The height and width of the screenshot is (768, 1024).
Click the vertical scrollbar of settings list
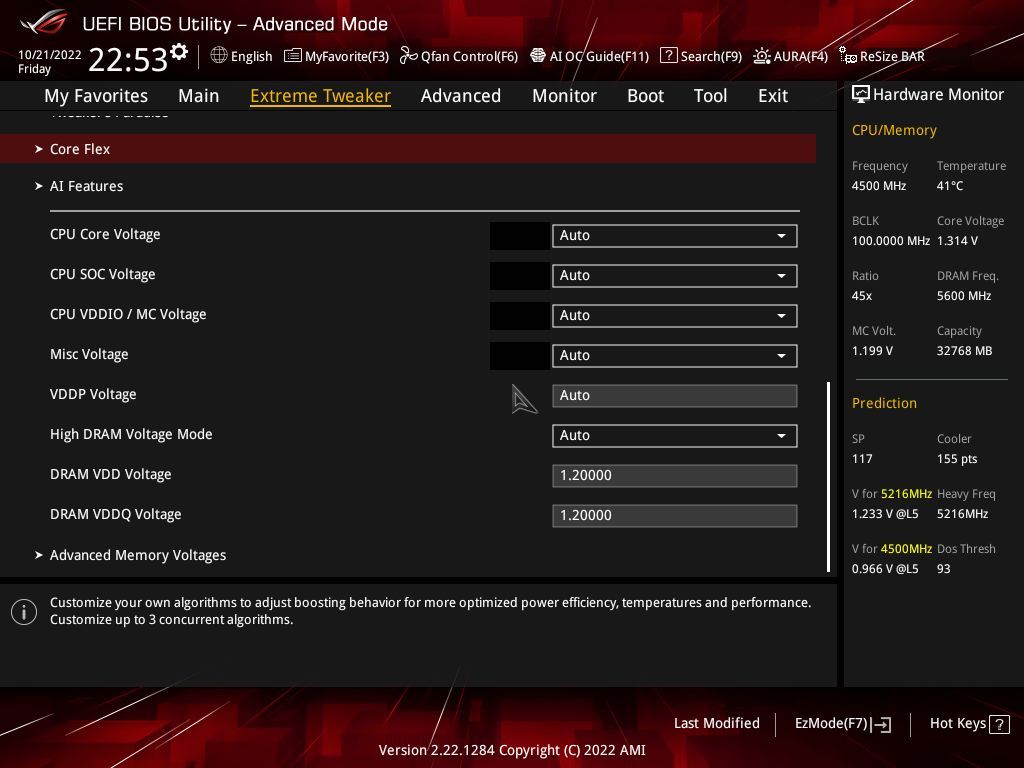coord(828,477)
